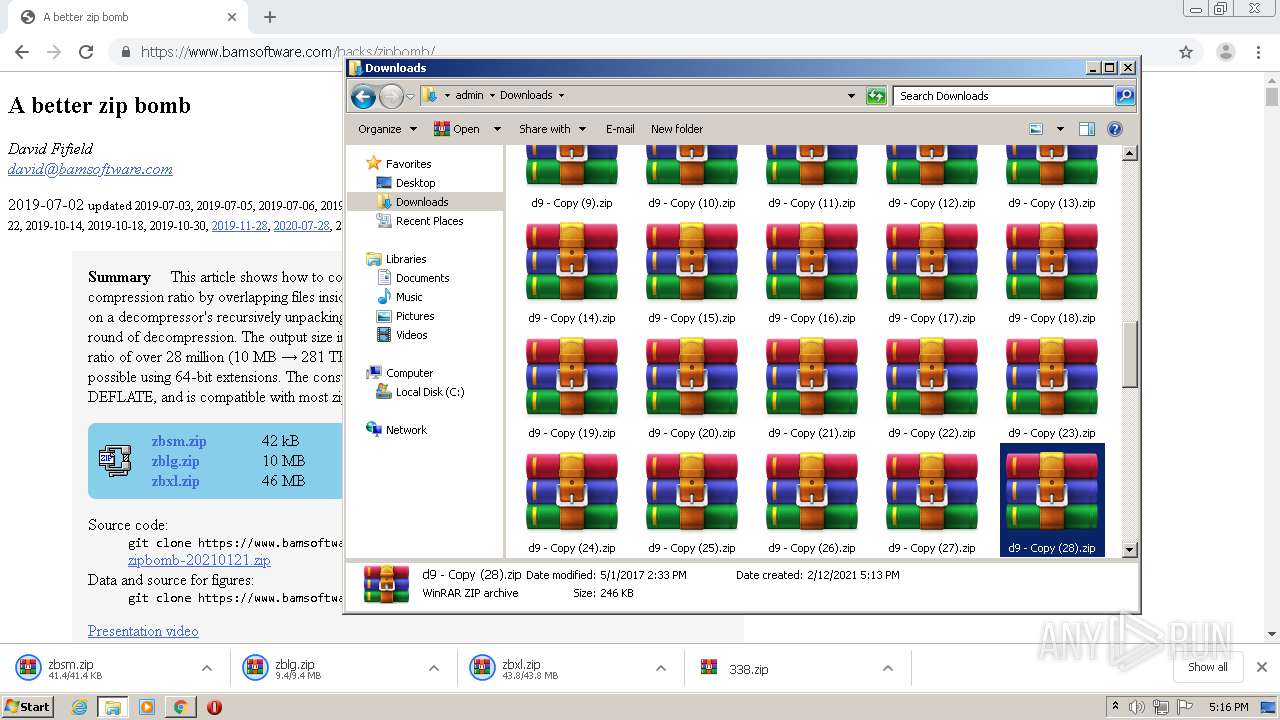The image size is (1280, 720).
Task: Select d9 - Copy (14).zip archive icon
Action: (572, 262)
